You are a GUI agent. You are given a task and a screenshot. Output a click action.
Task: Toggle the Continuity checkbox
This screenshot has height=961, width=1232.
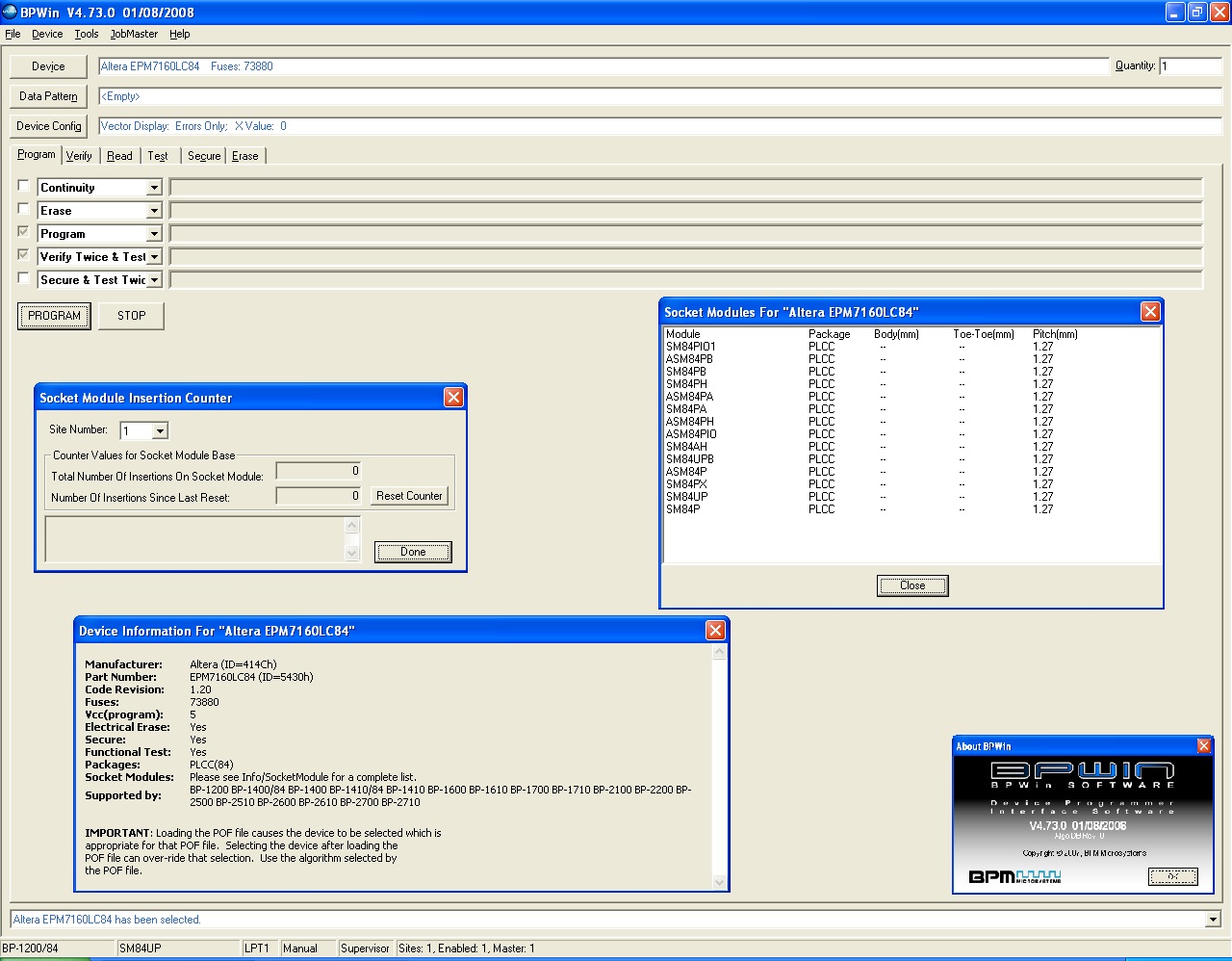click(x=24, y=186)
